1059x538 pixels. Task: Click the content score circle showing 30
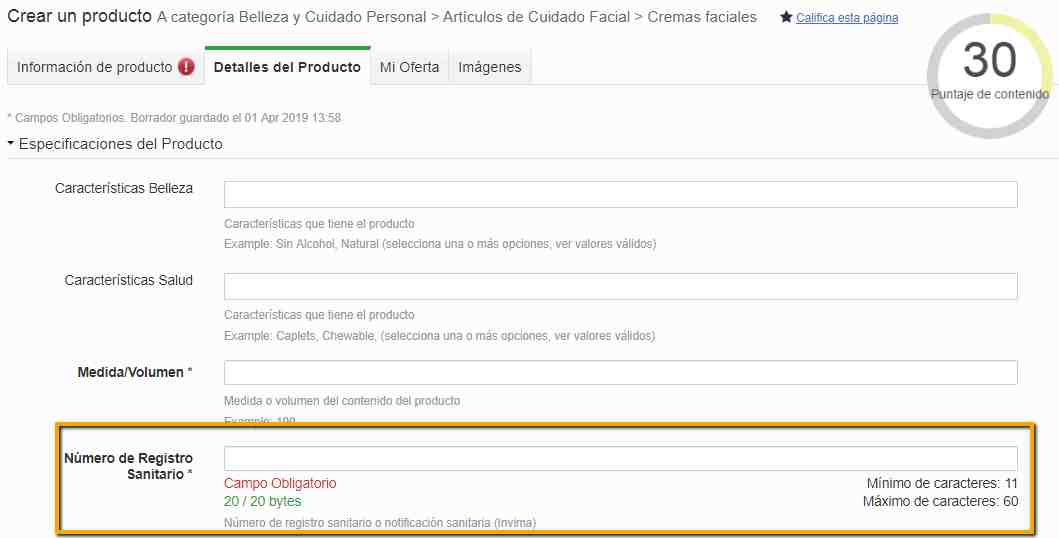(989, 76)
